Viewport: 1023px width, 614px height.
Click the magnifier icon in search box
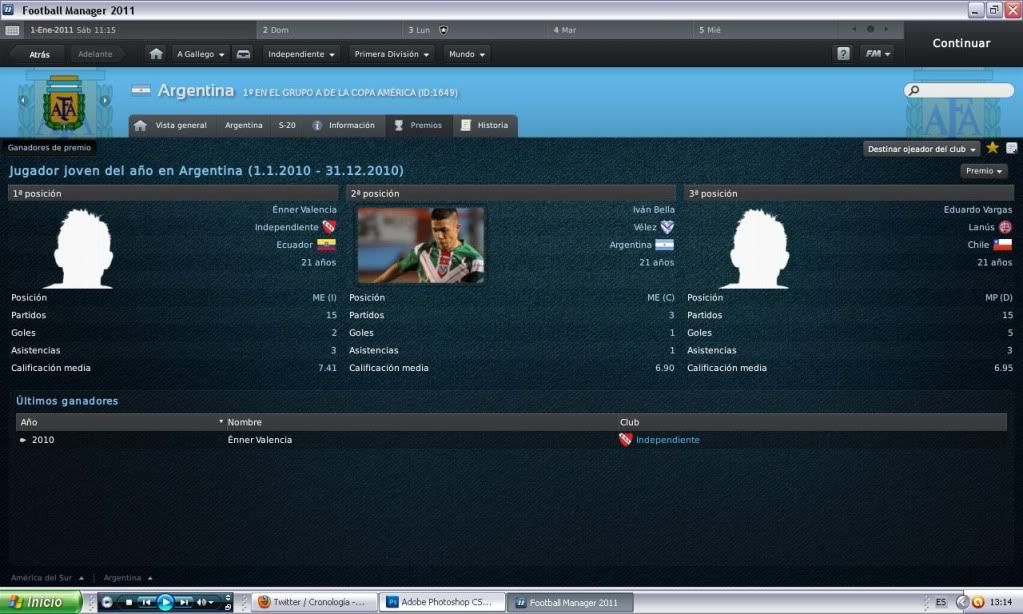[914, 90]
